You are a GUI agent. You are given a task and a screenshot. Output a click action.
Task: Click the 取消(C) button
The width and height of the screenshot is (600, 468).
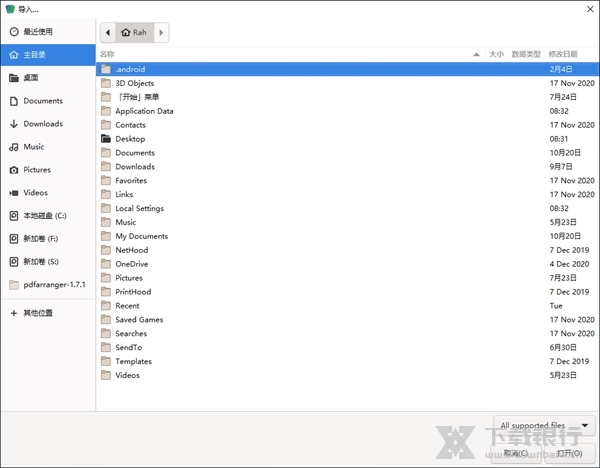pos(518,452)
